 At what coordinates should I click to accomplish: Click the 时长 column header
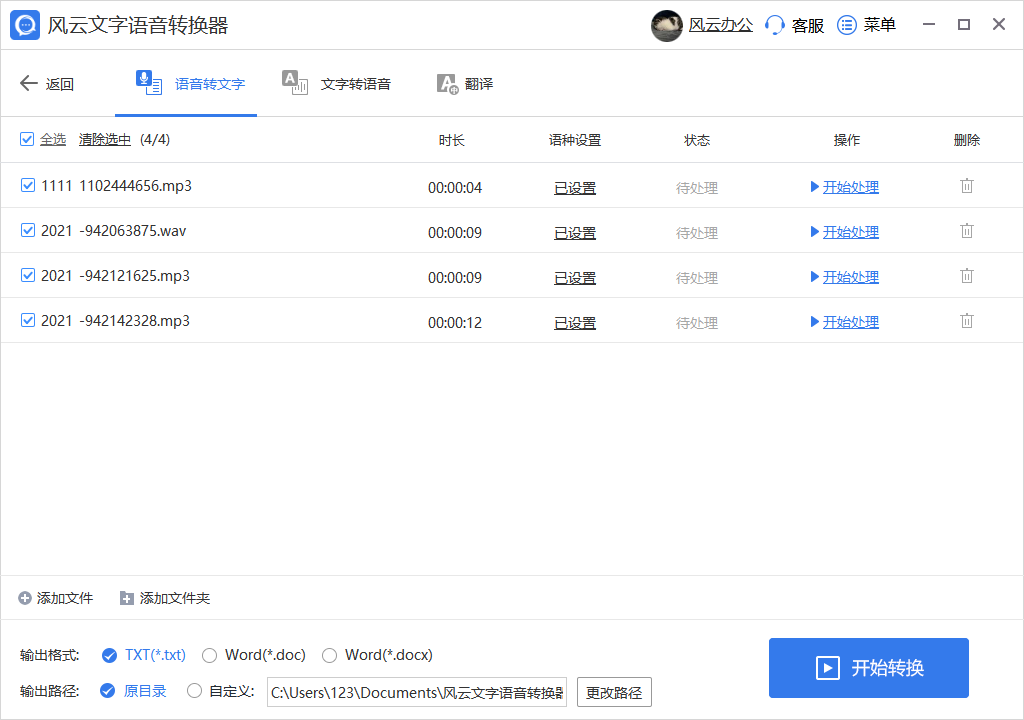tap(451, 140)
